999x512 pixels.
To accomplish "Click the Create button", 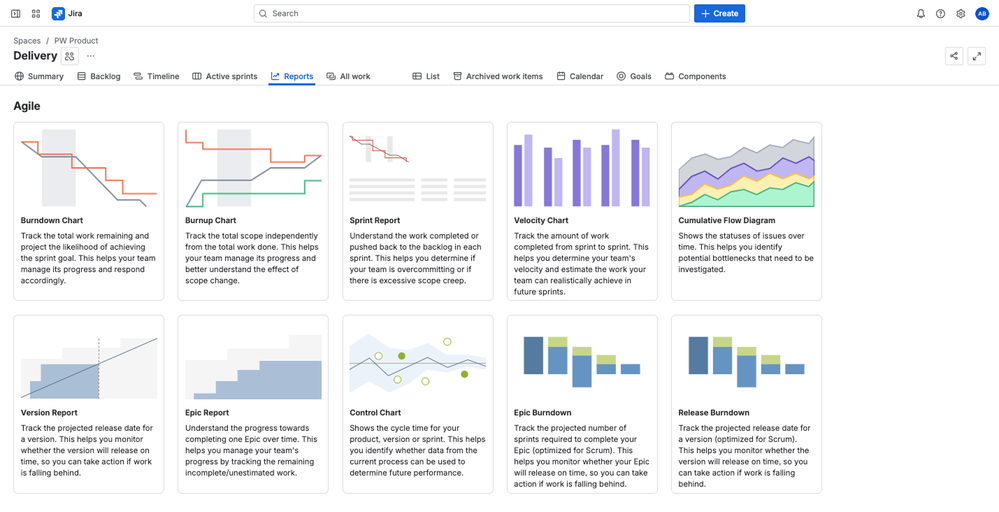I will pos(719,13).
